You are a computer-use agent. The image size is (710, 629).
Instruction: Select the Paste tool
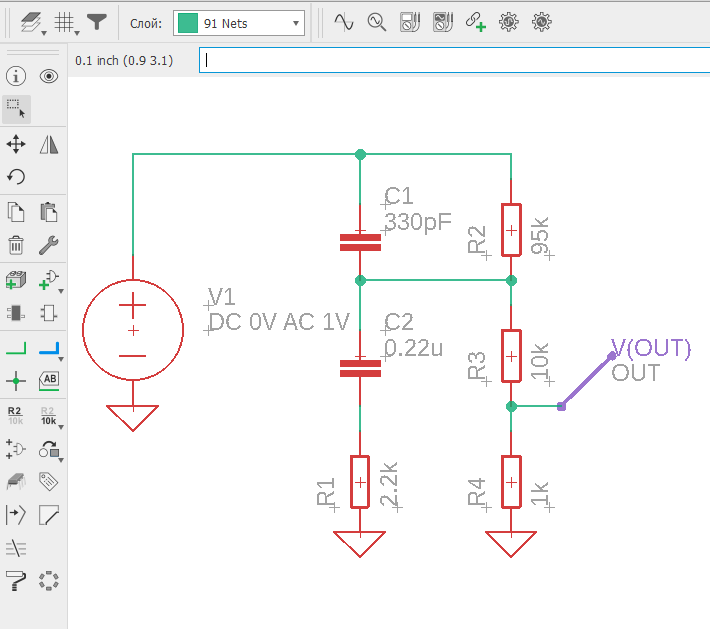tap(48, 212)
